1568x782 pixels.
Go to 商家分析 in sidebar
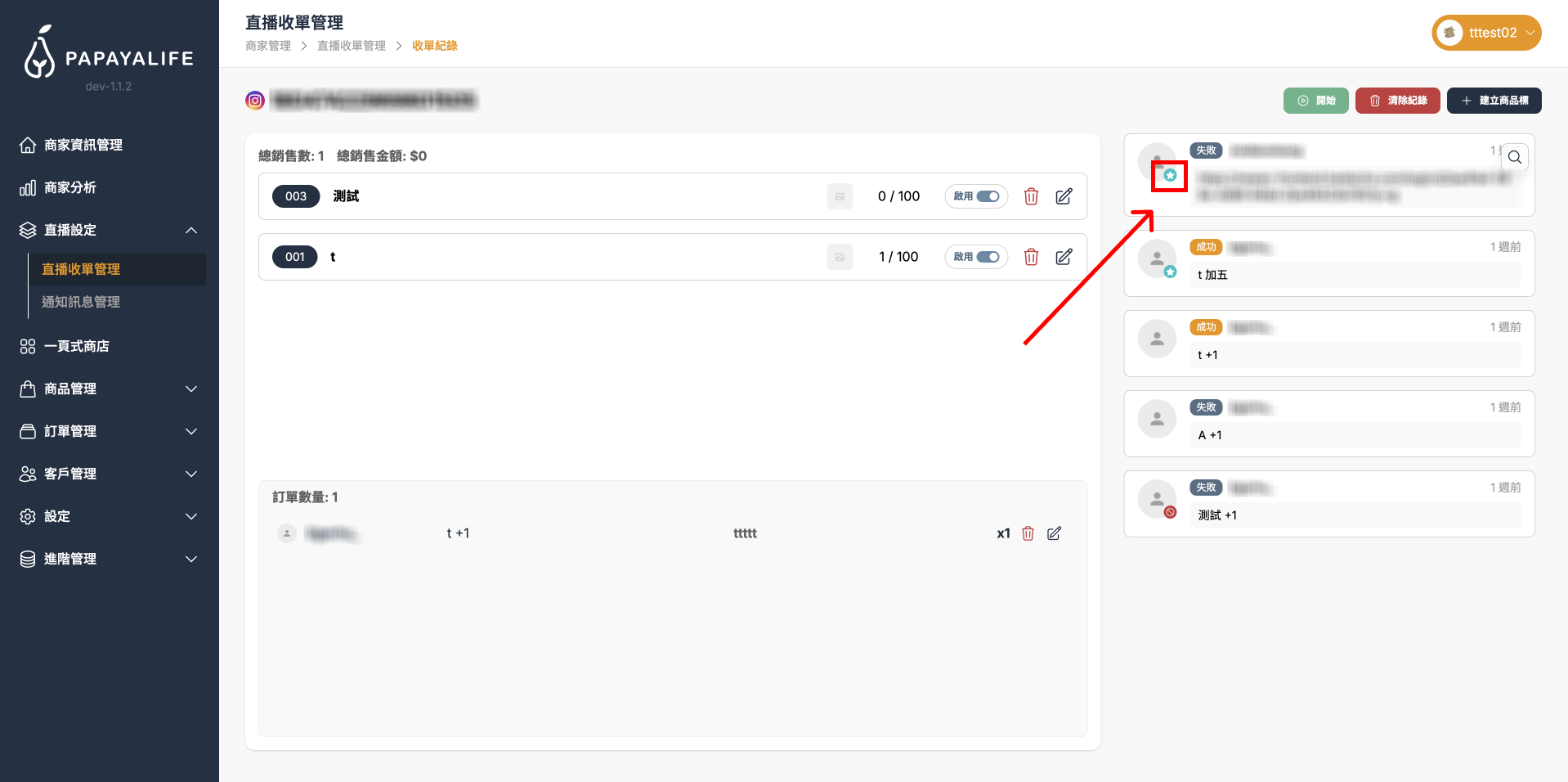[x=70, y=187]
